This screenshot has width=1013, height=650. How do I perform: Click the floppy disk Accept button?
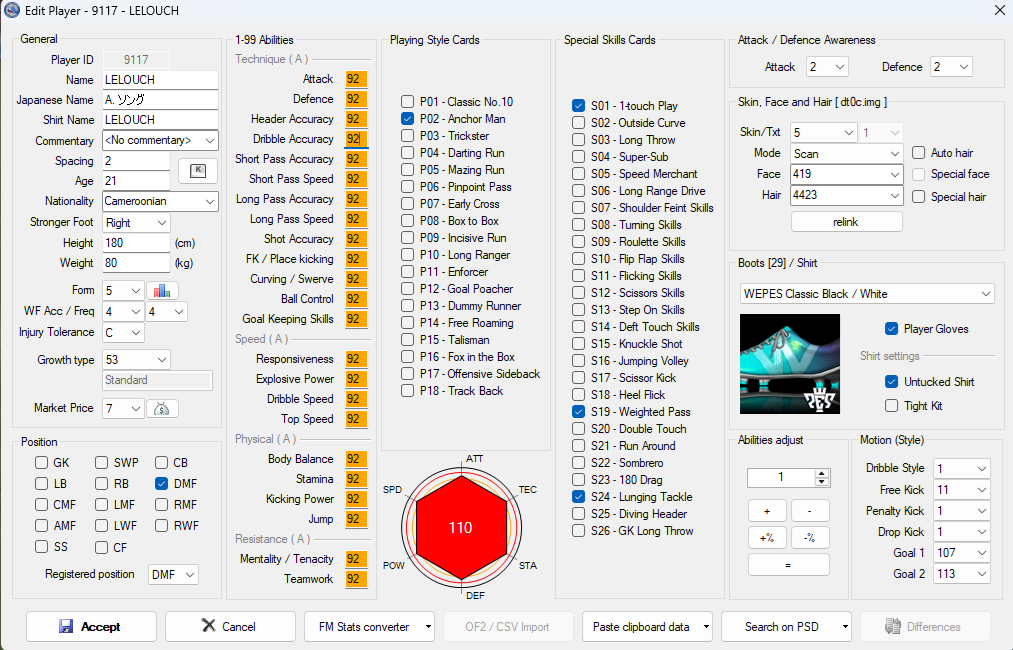[92, 627]
